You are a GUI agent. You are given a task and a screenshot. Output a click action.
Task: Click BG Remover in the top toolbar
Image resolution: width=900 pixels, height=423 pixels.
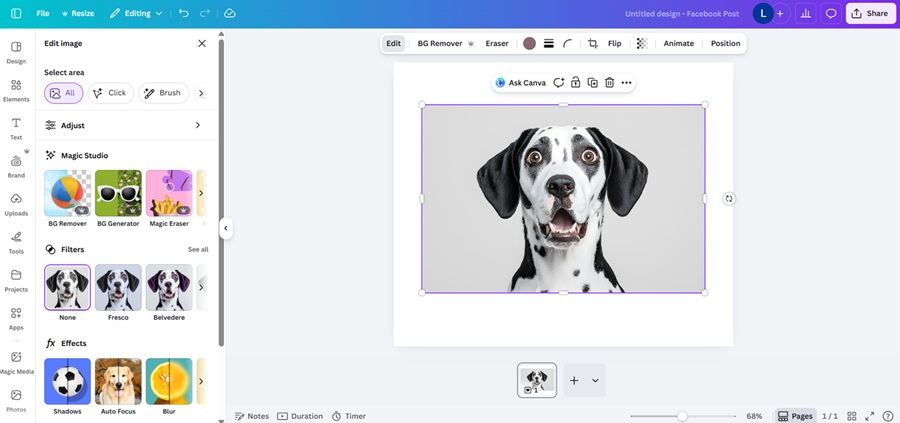coord(445,44)
